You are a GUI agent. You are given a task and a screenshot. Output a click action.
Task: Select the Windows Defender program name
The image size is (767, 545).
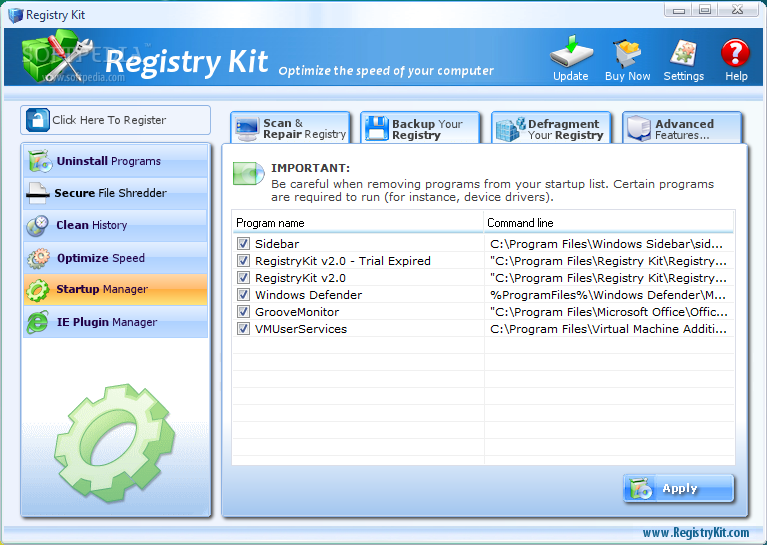[309, 295]
